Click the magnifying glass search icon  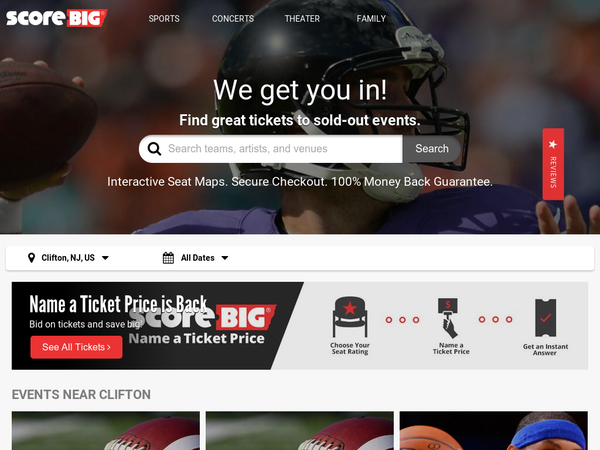(x=154, y=149)
